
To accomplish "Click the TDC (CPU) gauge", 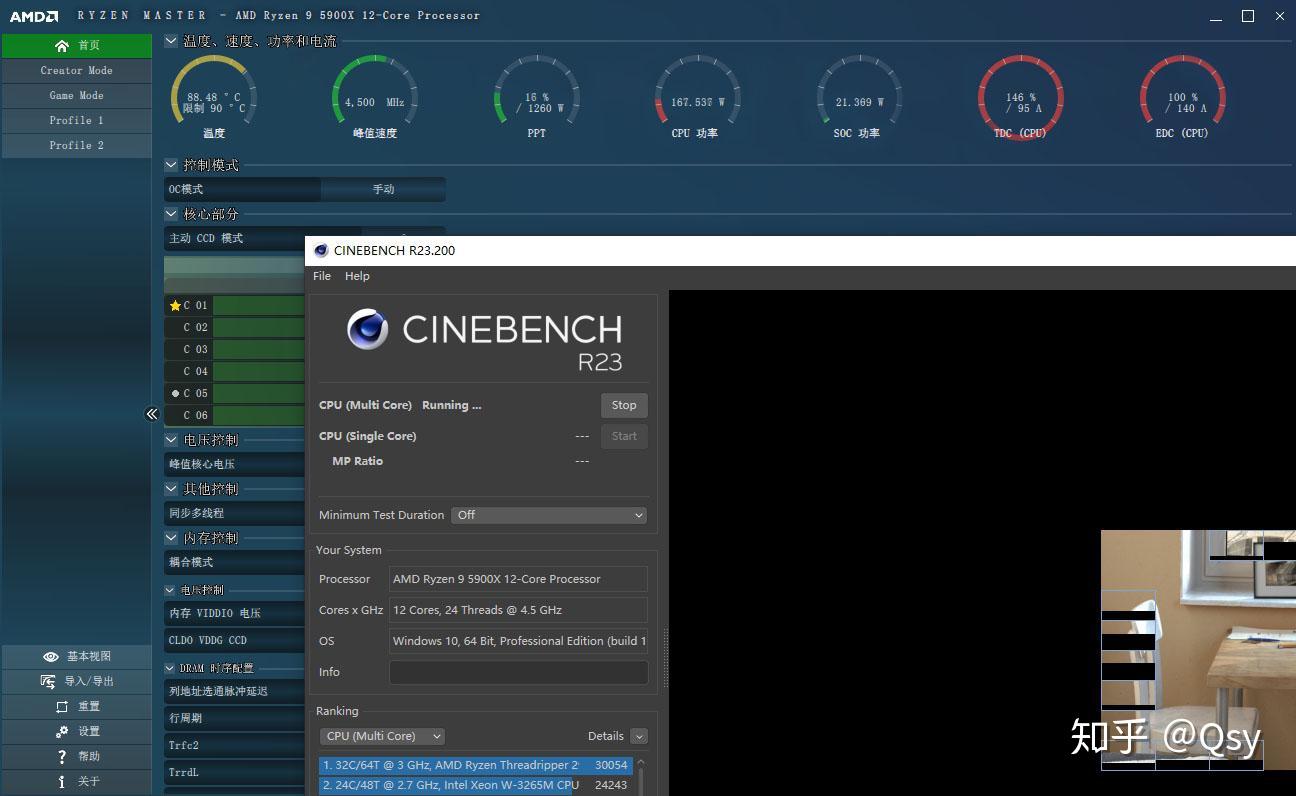I will pyautogui.click(x=1021, y=98).
